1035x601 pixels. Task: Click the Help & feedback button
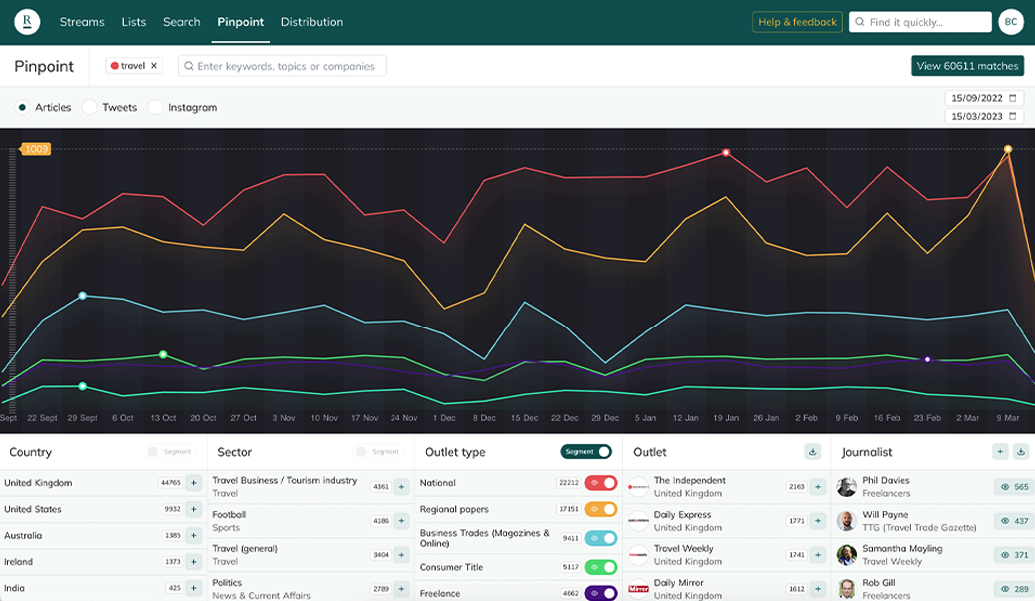(797, 22)
